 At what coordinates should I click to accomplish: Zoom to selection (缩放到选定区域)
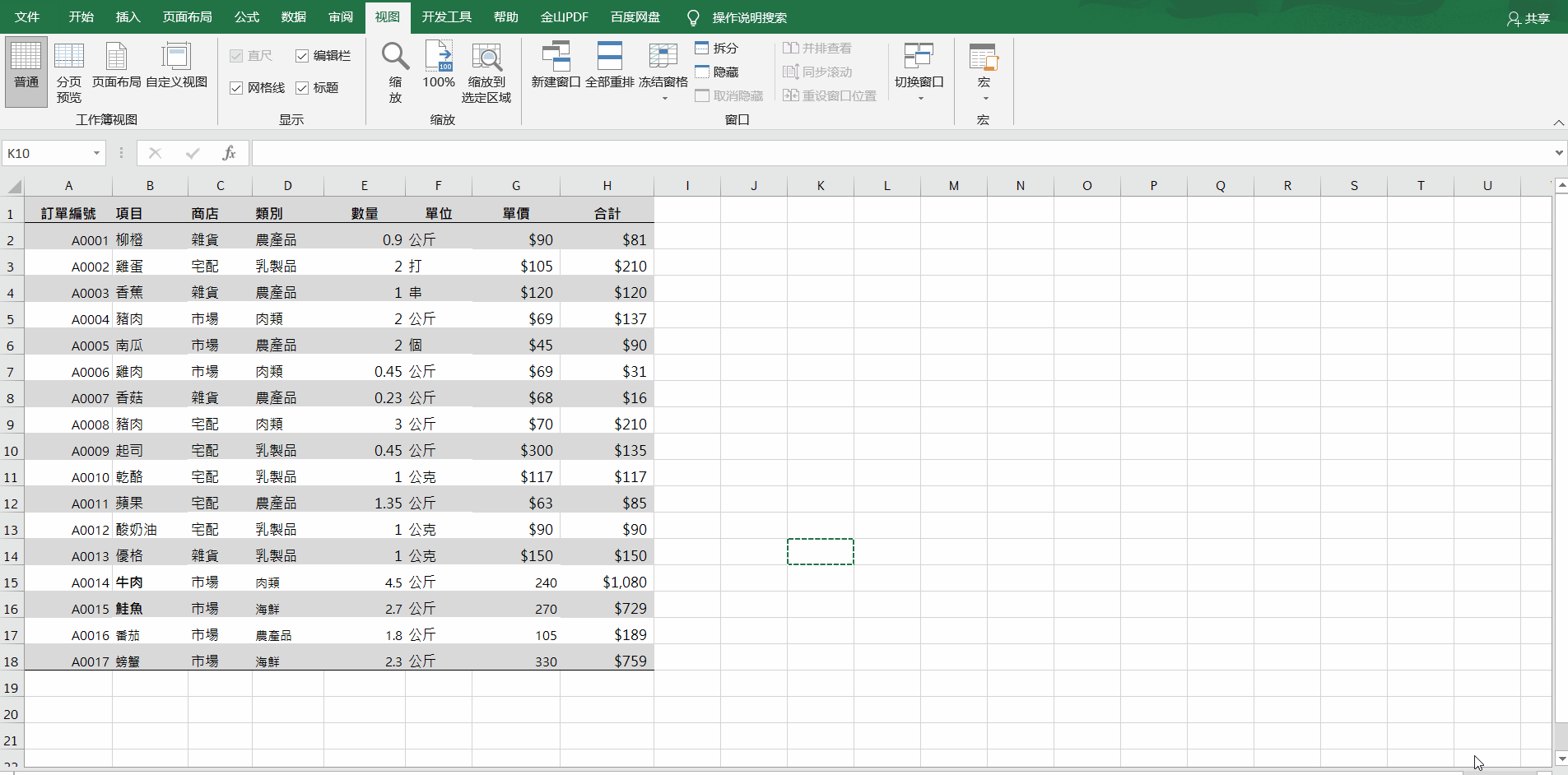coord(486,71)
